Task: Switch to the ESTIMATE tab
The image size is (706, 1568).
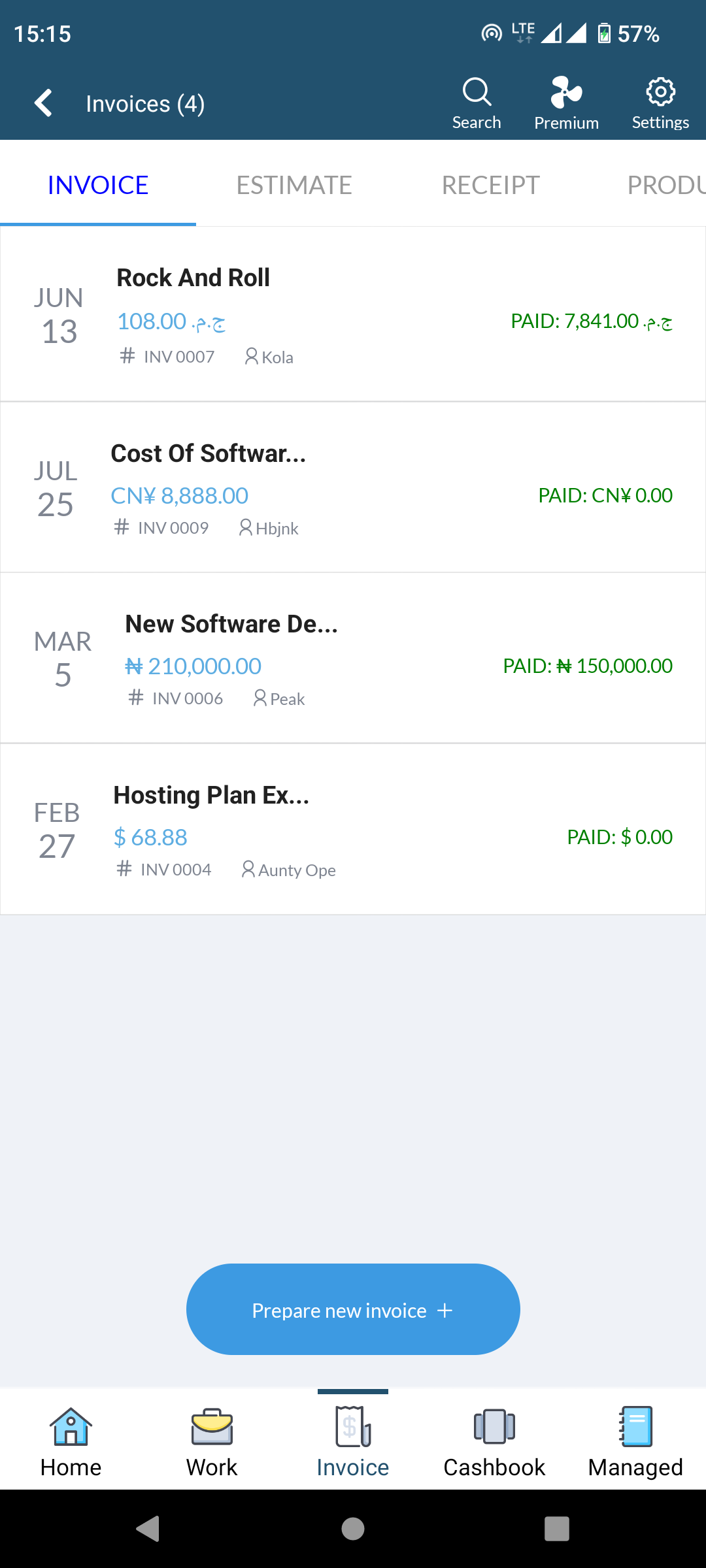Action: pyautogui.click(x=294, y=186)
